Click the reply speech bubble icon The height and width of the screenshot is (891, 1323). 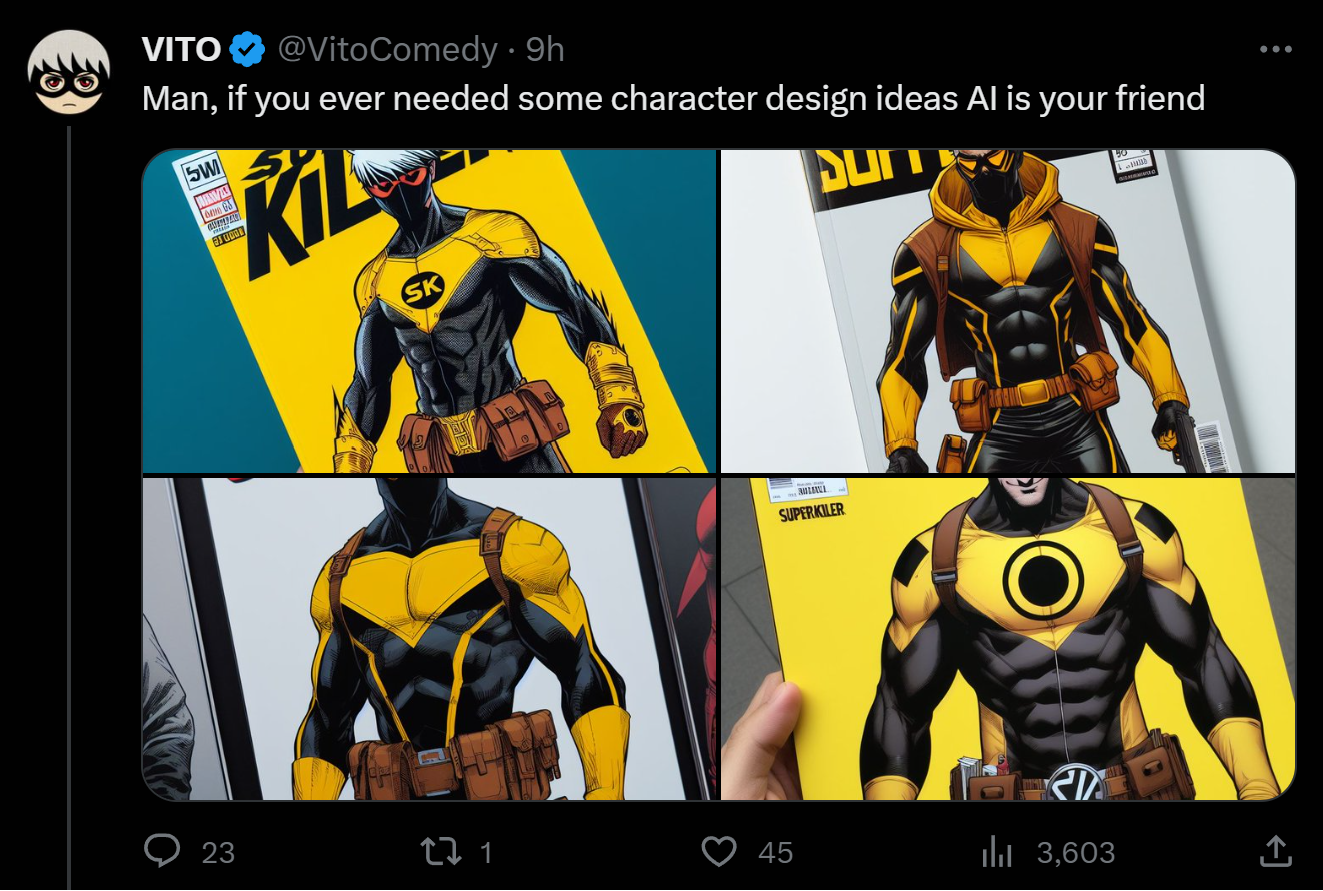pyautogui.click(x=161, y=851)
